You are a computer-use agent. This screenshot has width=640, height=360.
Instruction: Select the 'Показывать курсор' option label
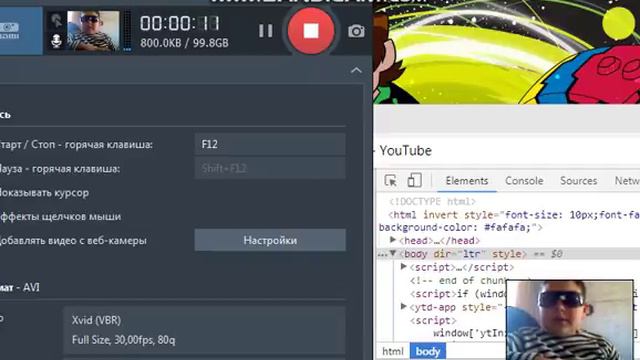pos(44,193)
